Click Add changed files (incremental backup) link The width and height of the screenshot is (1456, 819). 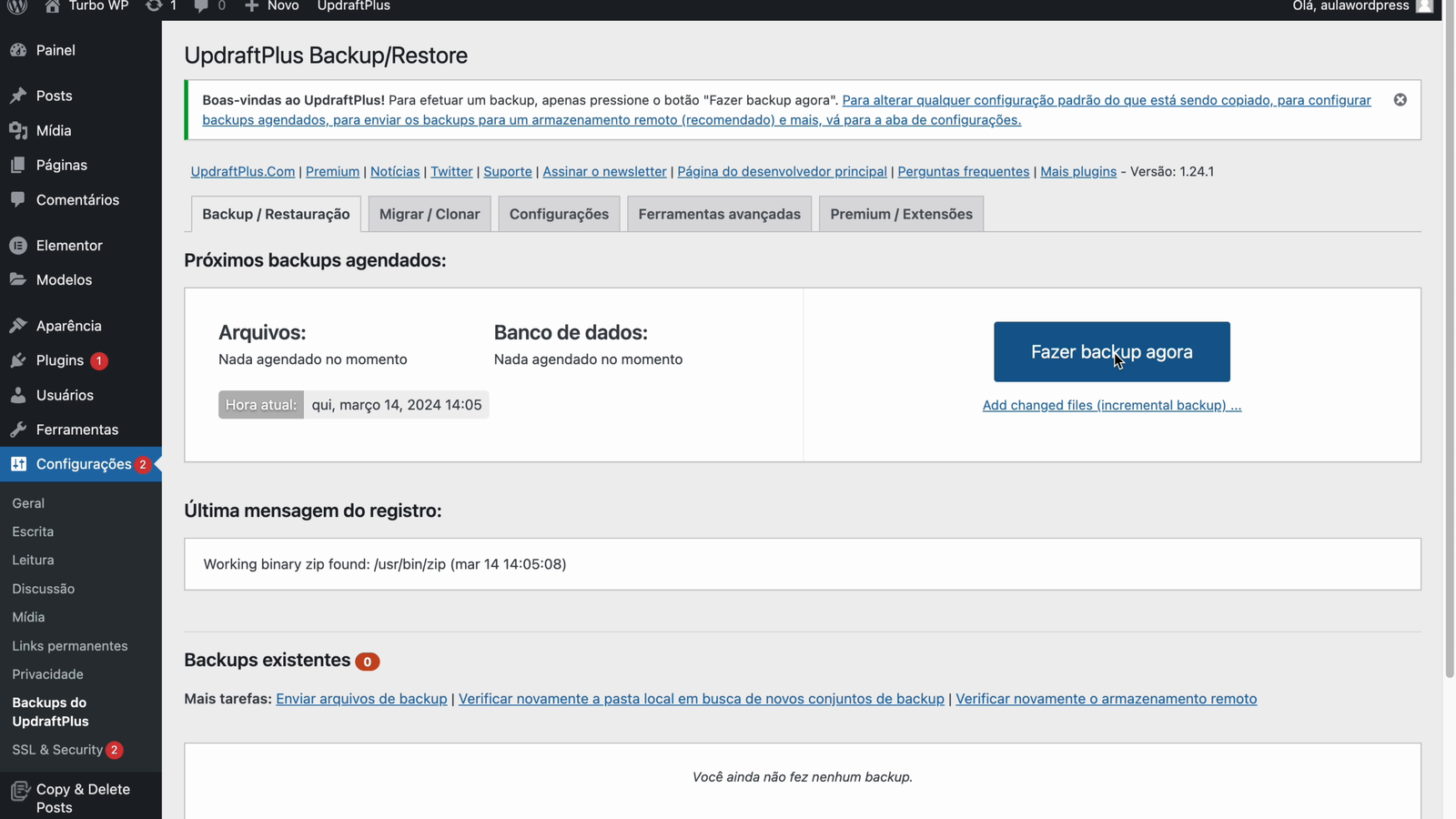[x=1112, y=405]
